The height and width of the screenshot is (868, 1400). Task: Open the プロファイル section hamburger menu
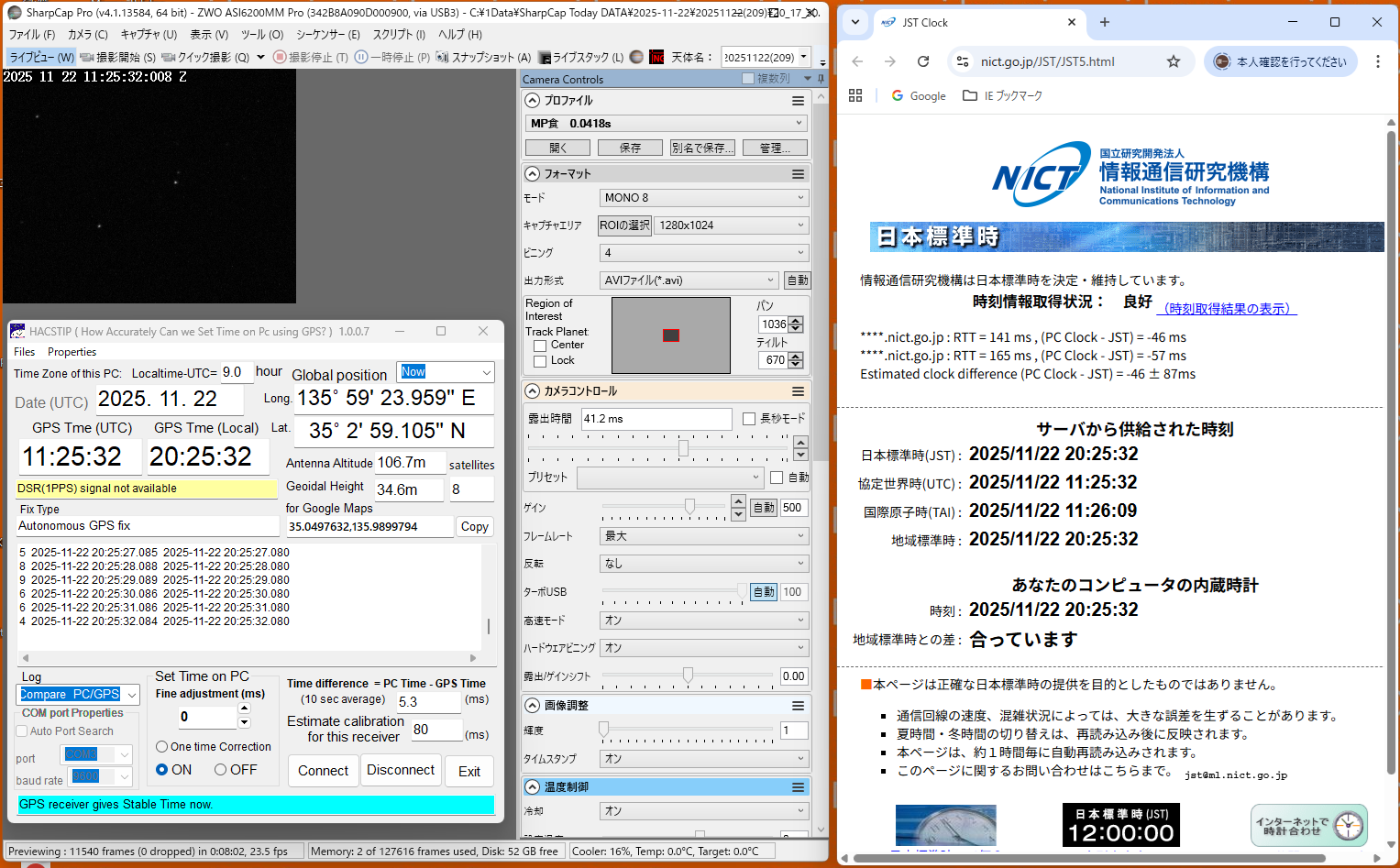798,101
